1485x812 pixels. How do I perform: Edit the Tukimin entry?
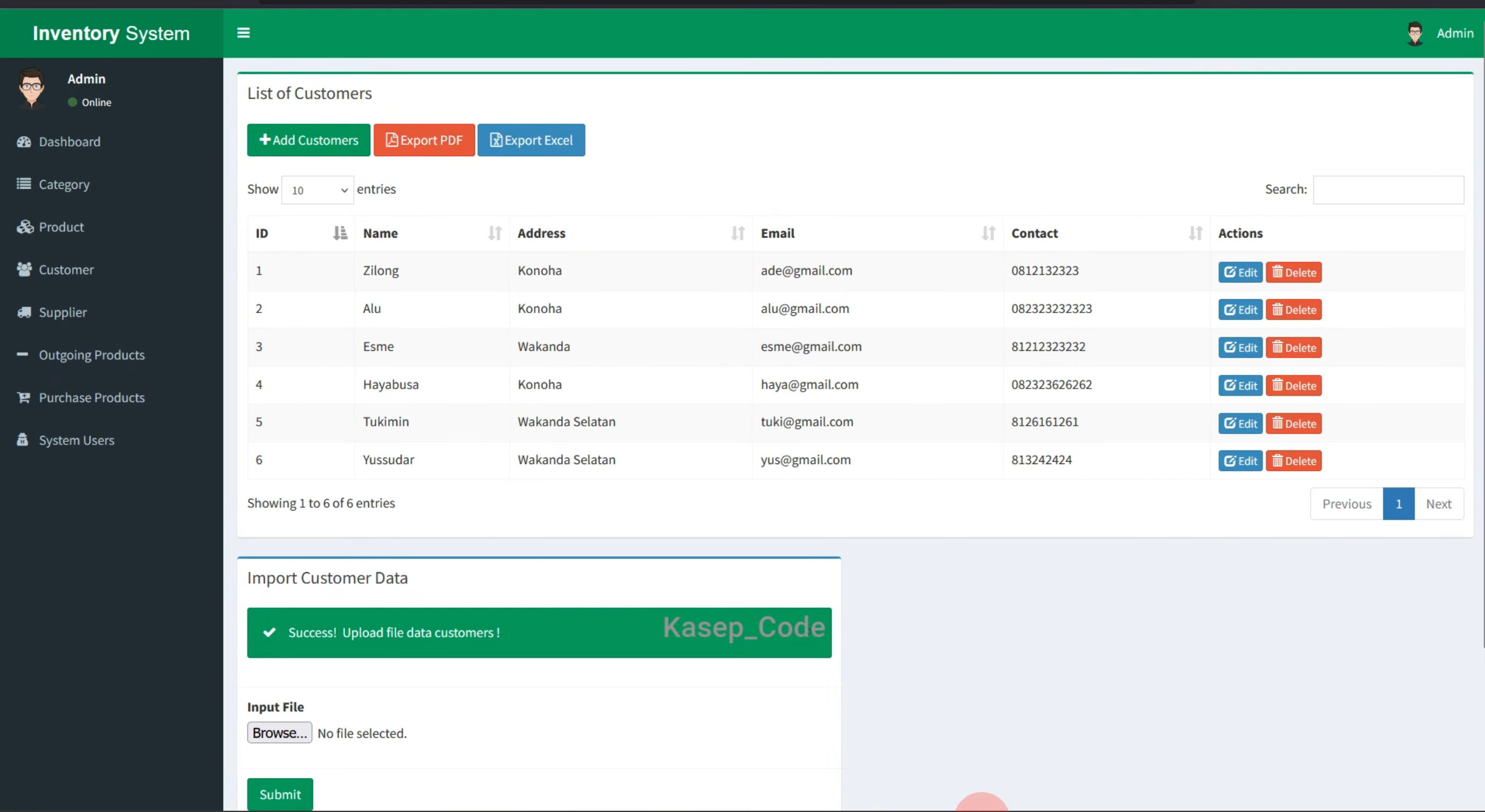(x=1240, y=423)
